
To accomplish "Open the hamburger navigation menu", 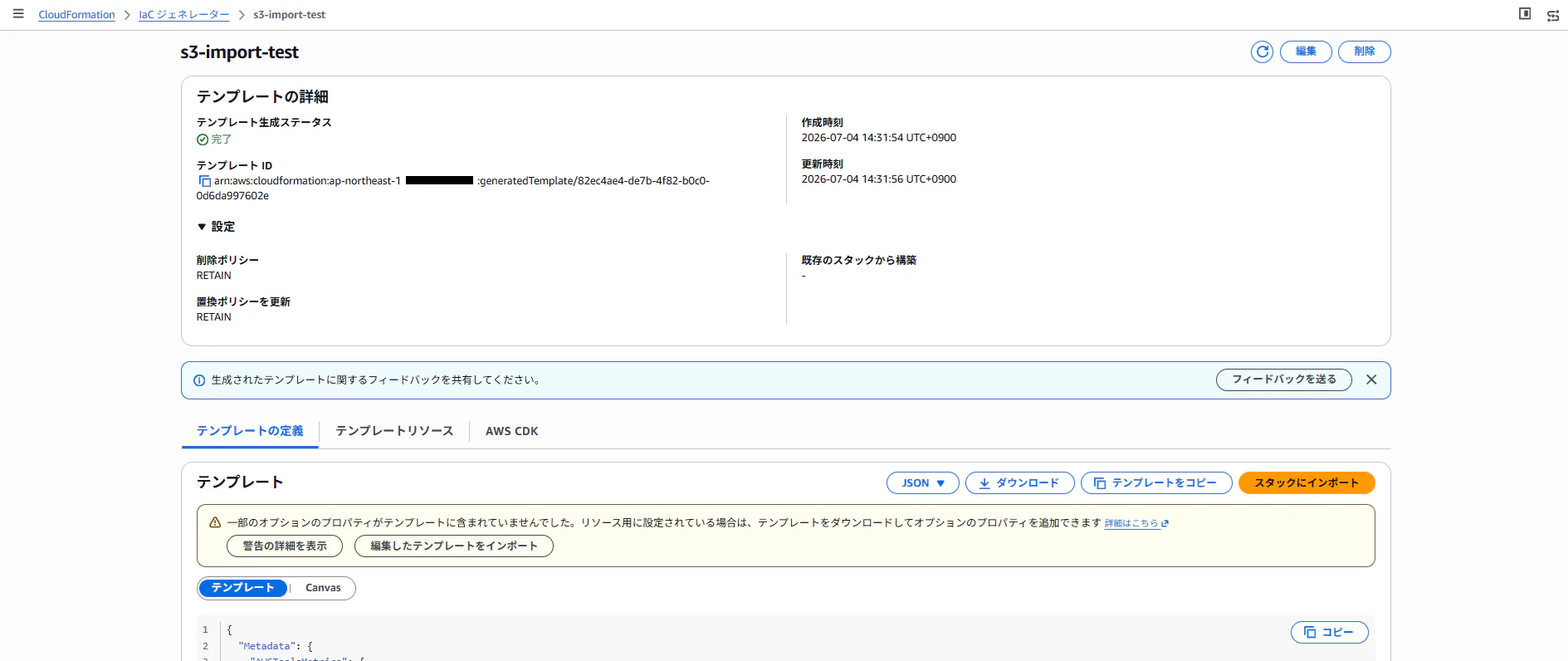I will click(x=18, y=14).
